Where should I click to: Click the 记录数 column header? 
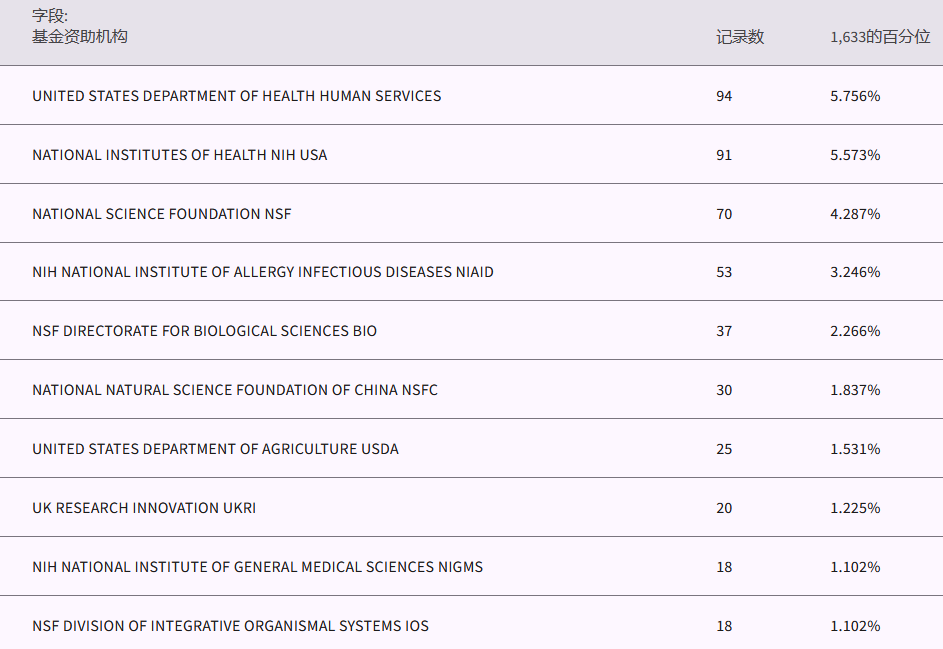tap(740, 37)
